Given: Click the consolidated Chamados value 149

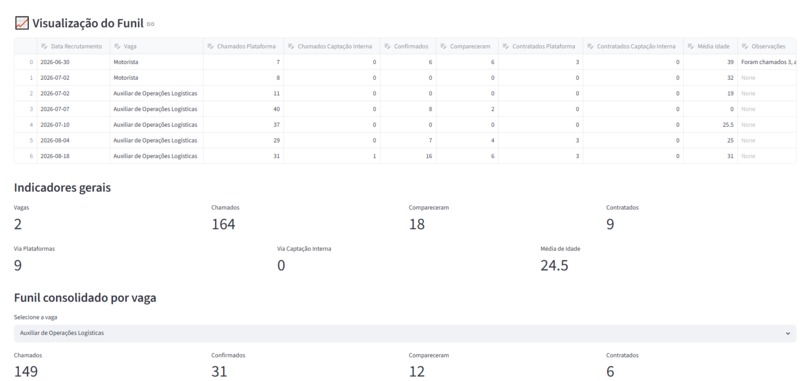Looking at the screenshot, I should coord(26,372).
